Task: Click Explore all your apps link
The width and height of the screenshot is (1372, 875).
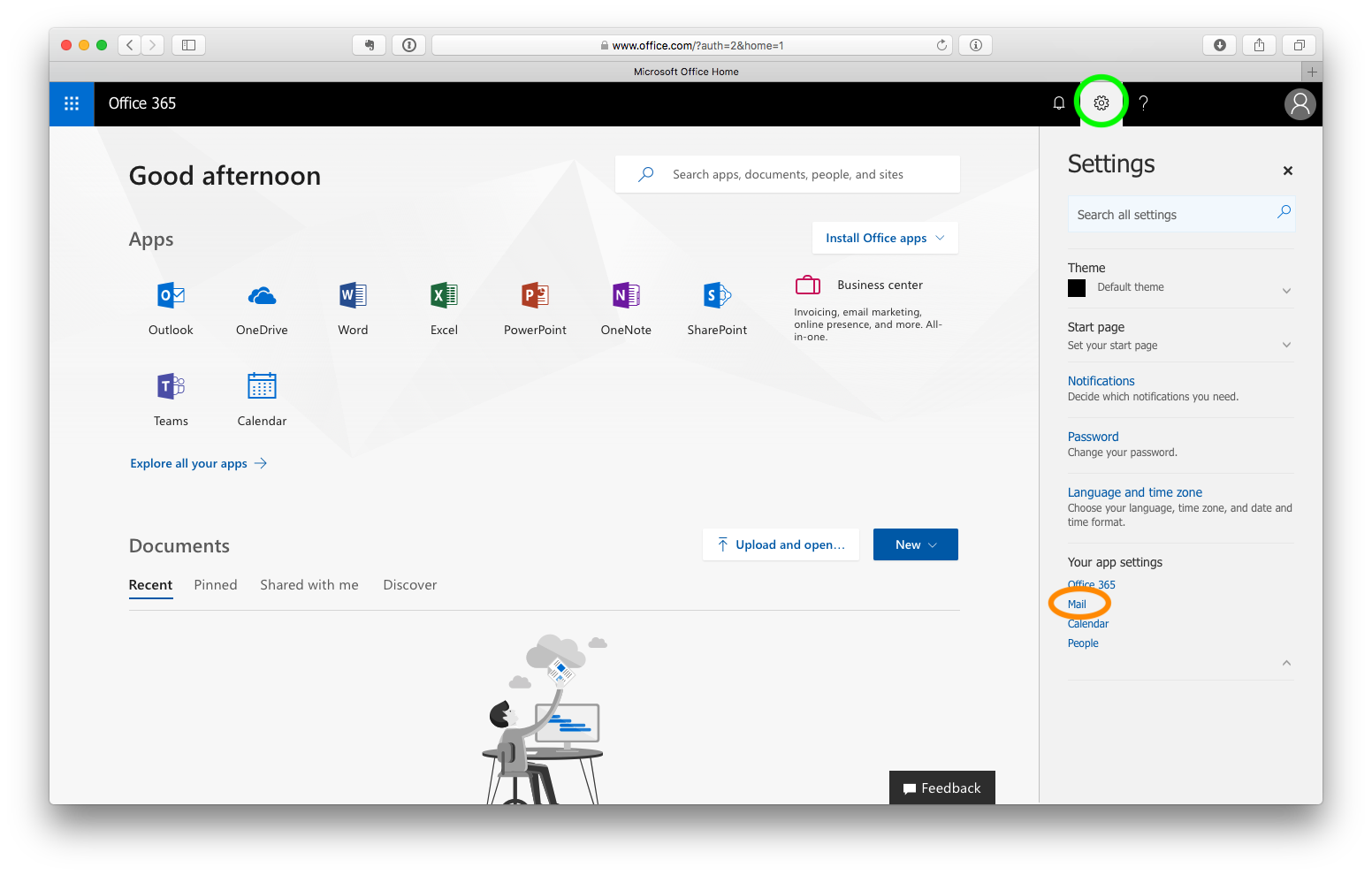Action: point(198,463)
